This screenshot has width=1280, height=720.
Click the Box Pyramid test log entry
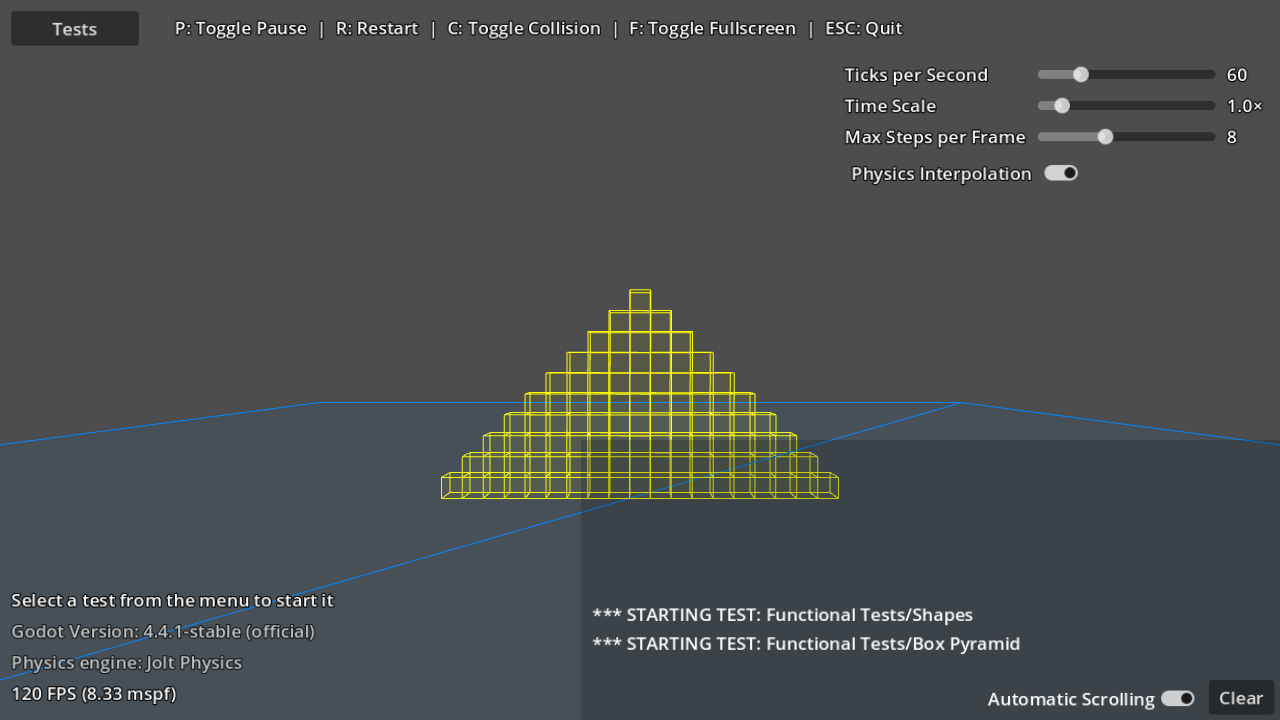(807, 643)
